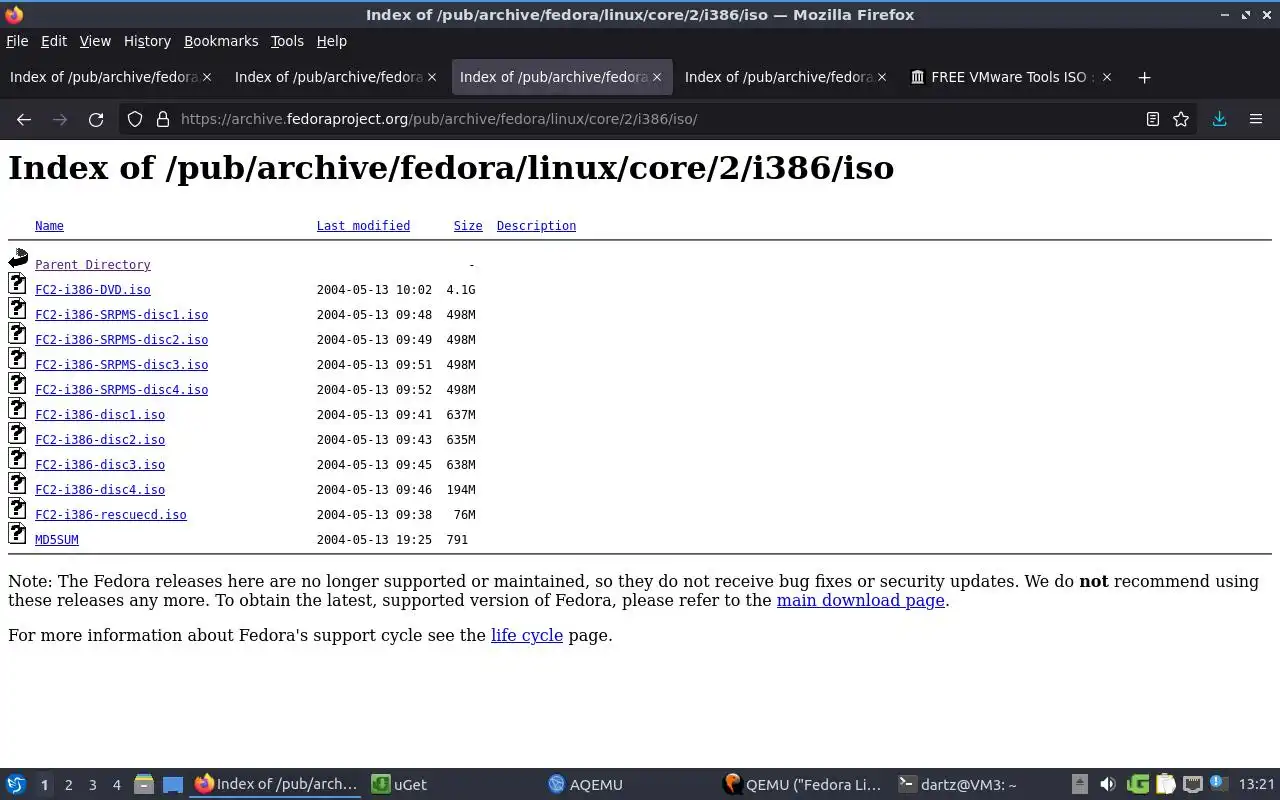
Task: Go back to the previous page
Action: click(x=24, y=119)
